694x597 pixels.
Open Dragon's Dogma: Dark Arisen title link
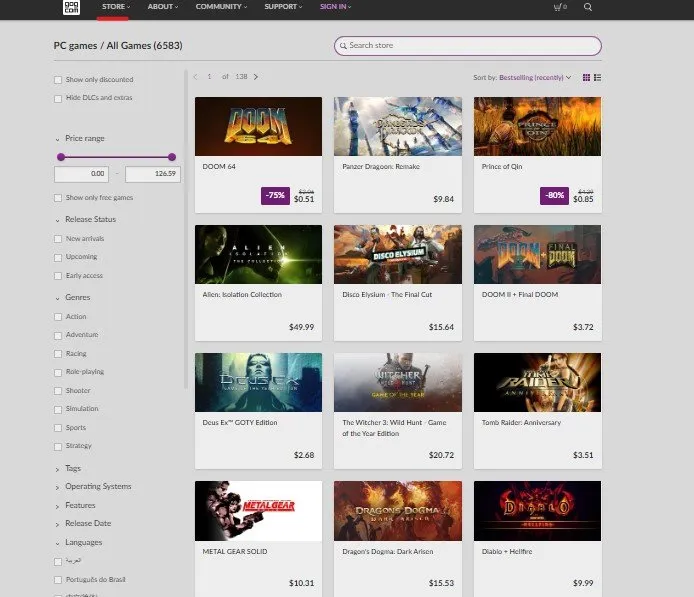(388, 551)
